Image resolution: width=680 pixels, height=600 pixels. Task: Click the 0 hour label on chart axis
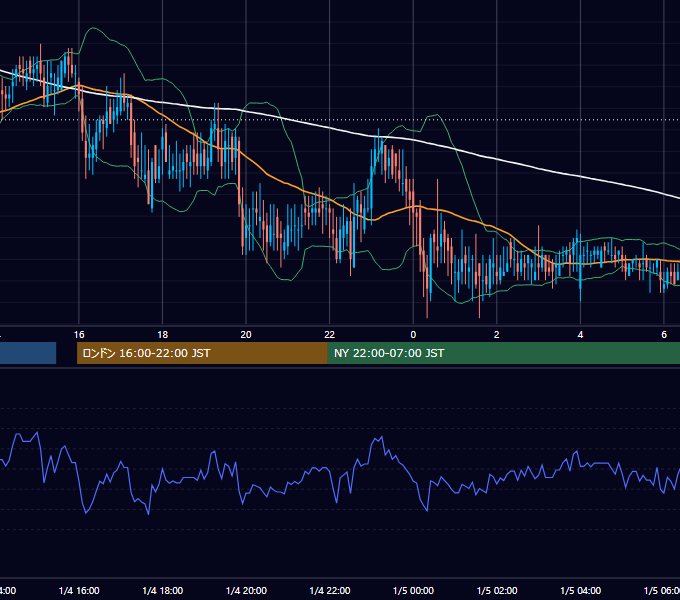coord(413,335)
